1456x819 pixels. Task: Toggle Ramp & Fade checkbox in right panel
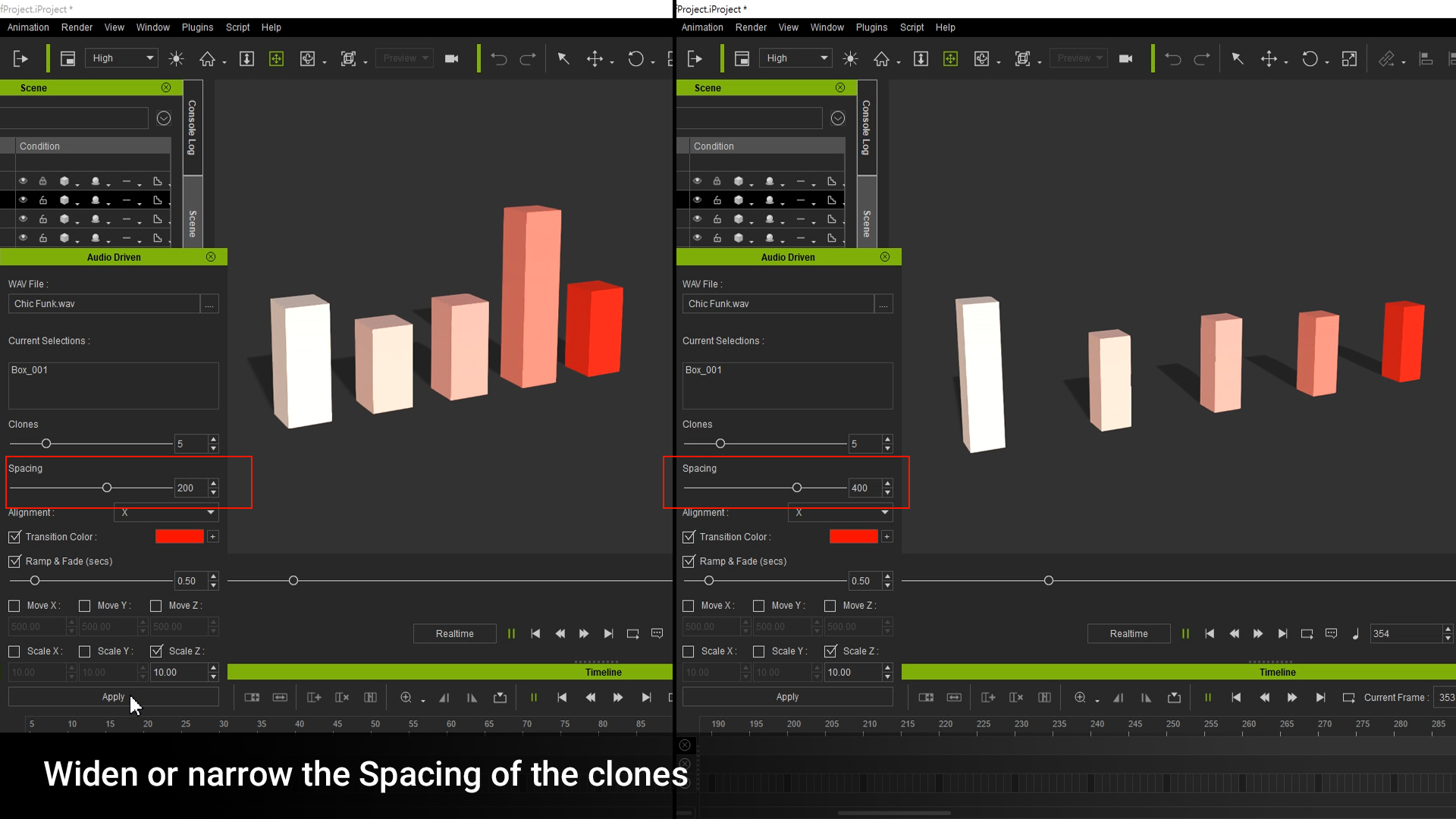[689, 562]
